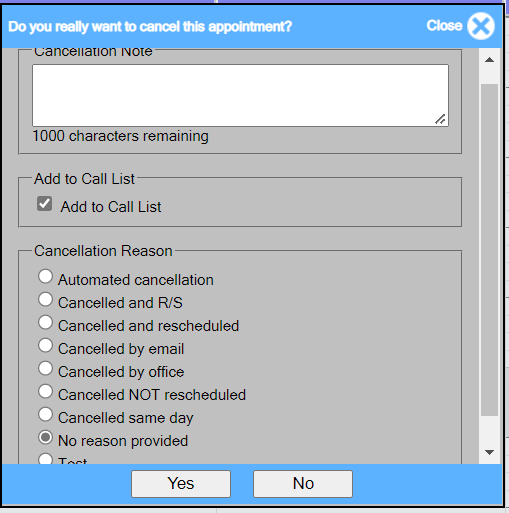Choose the partially visible Test option
Viewport: 509px width, 513px height.
click(45, 459)
